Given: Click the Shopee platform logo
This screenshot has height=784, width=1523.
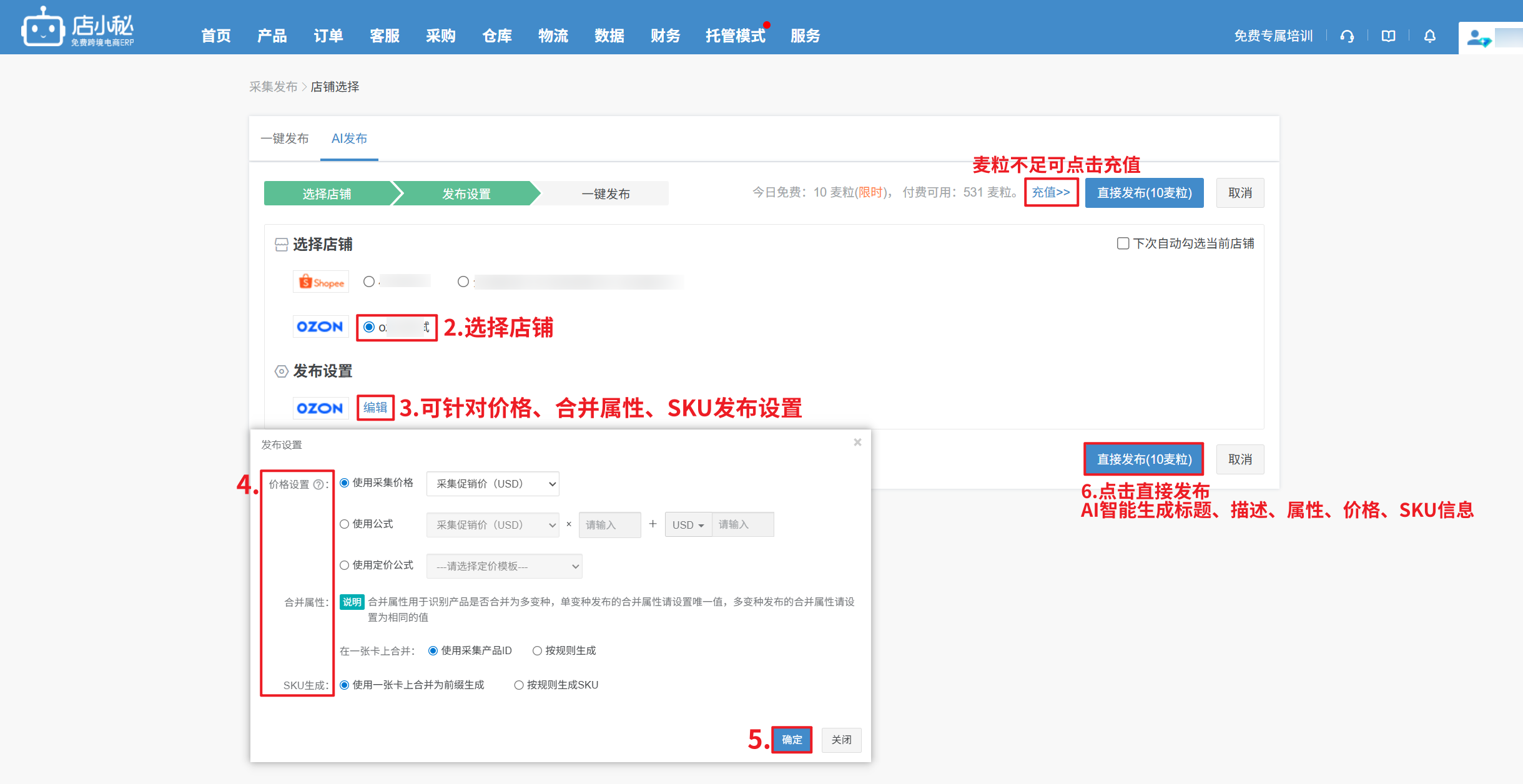Looking at the screenshot, I should [321, 282].
